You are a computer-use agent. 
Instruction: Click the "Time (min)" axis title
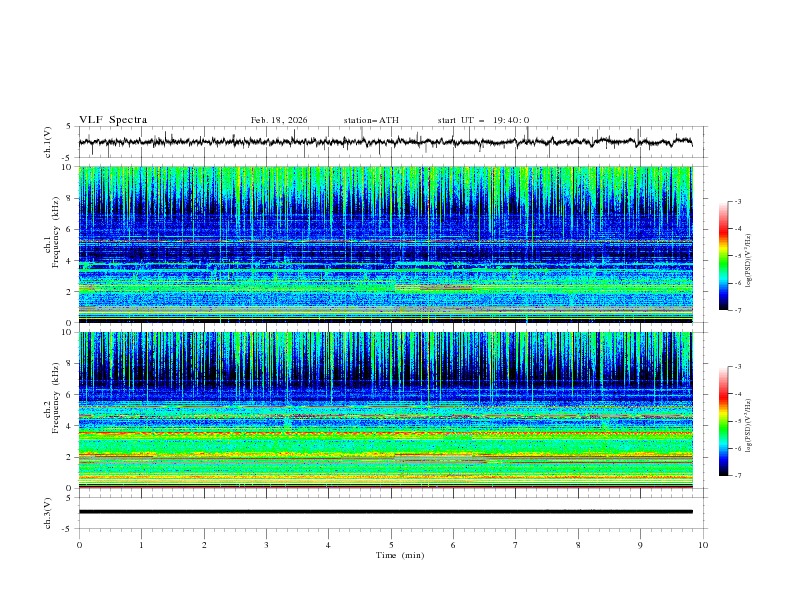(x=400, y=555)
